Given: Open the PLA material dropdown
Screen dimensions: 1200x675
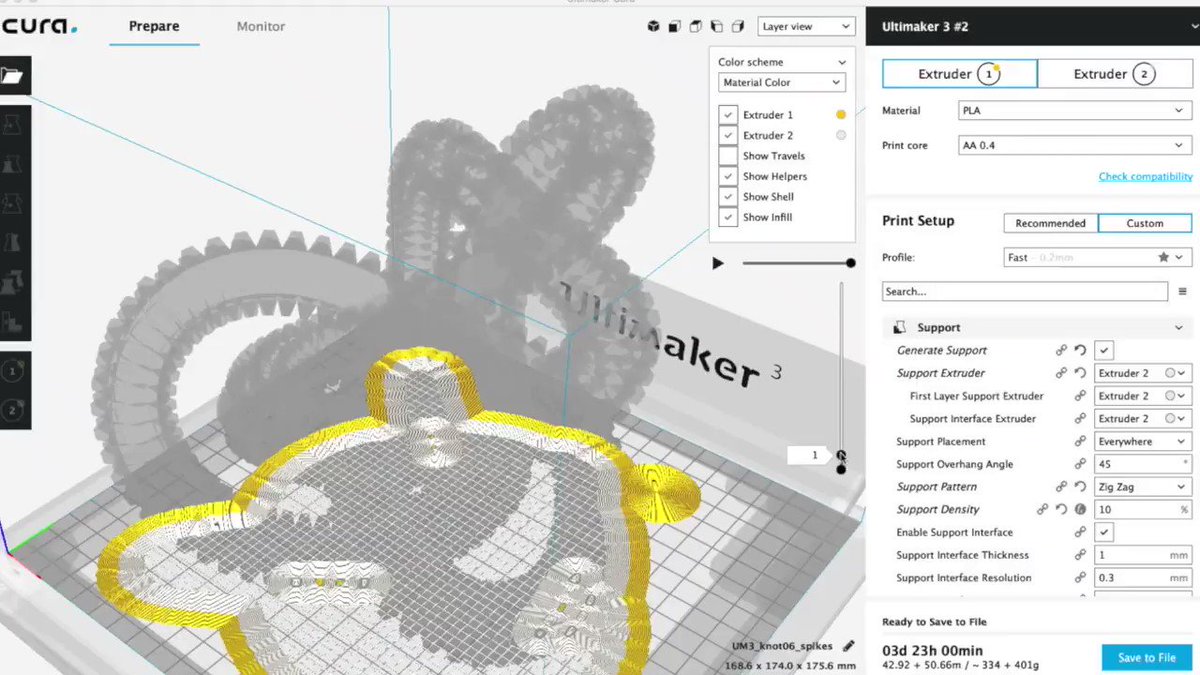Looking at the screenshot, I should pos(1074,111).
